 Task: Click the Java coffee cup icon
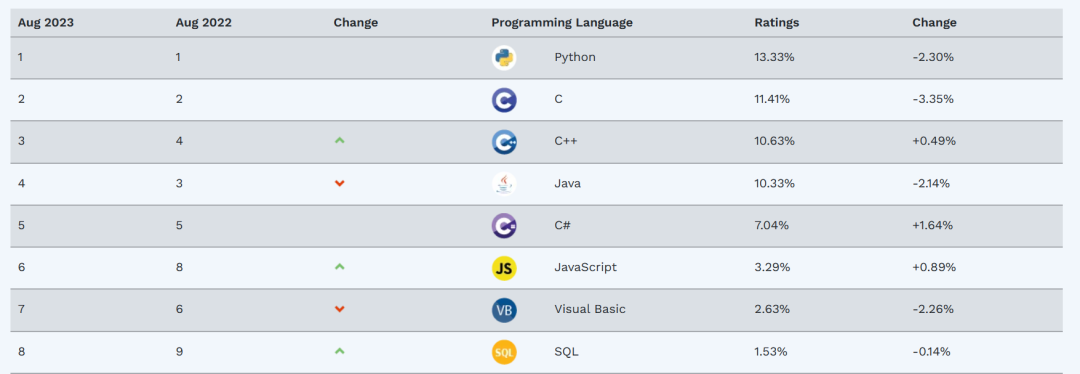(504, 183)
